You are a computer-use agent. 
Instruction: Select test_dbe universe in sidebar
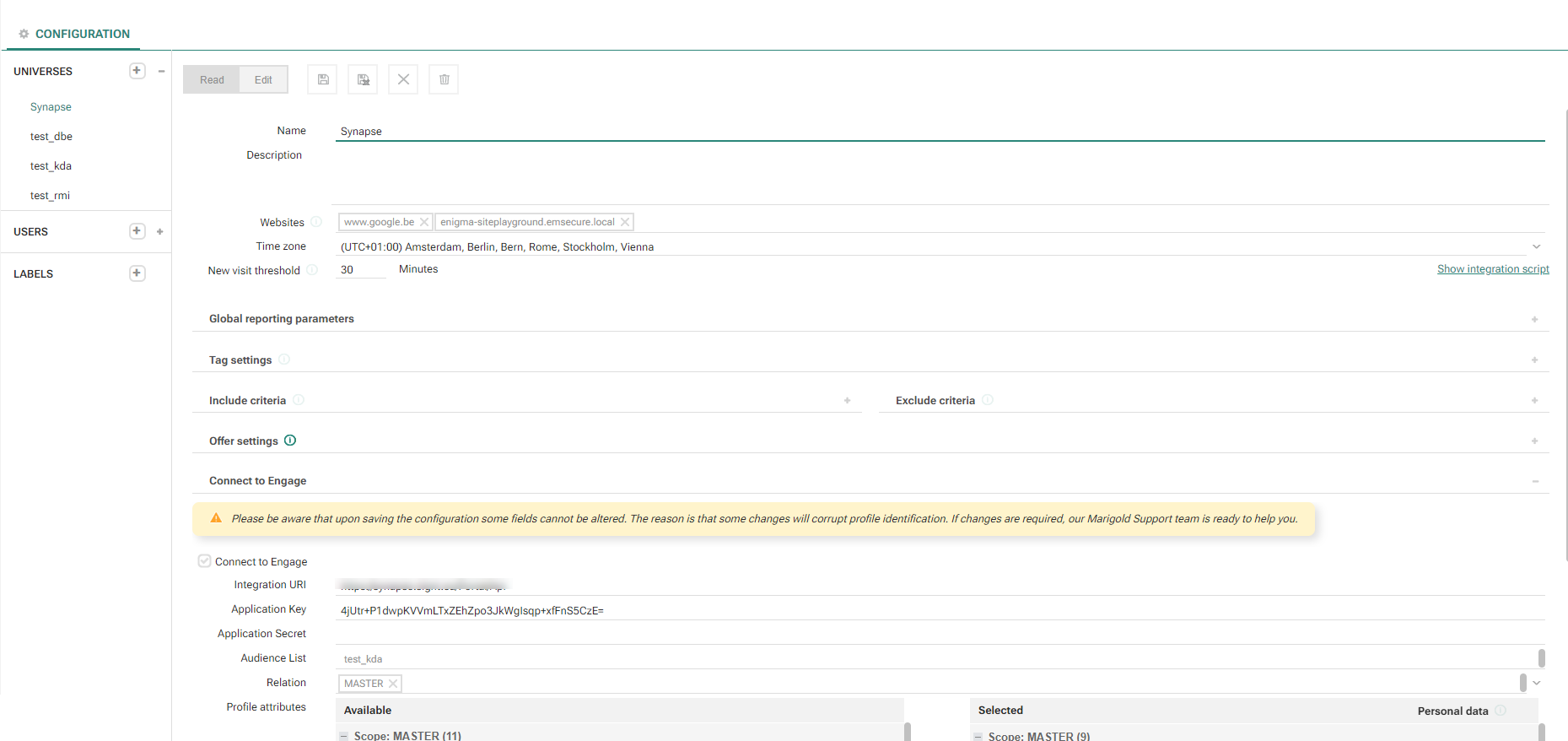51,137
